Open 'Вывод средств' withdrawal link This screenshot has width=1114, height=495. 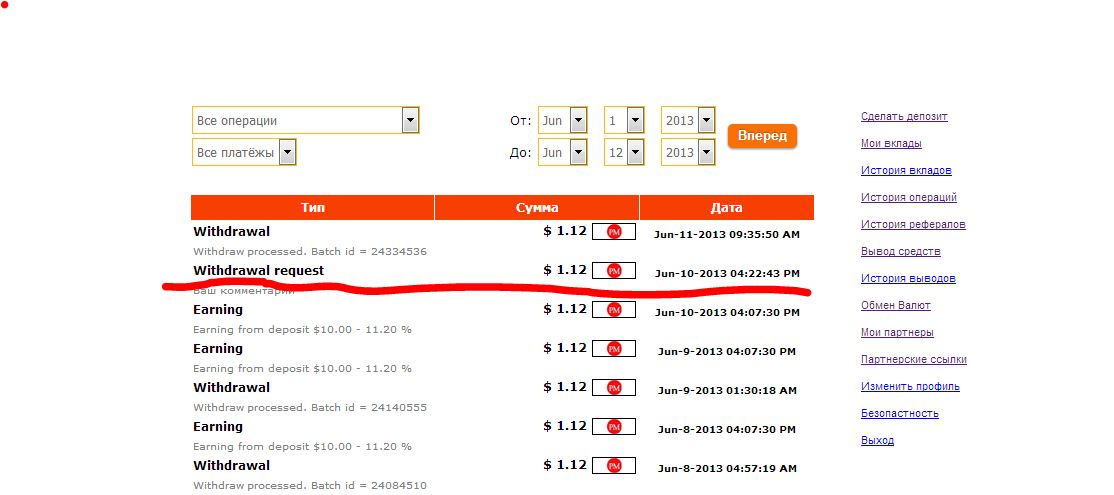click(900, 252)
